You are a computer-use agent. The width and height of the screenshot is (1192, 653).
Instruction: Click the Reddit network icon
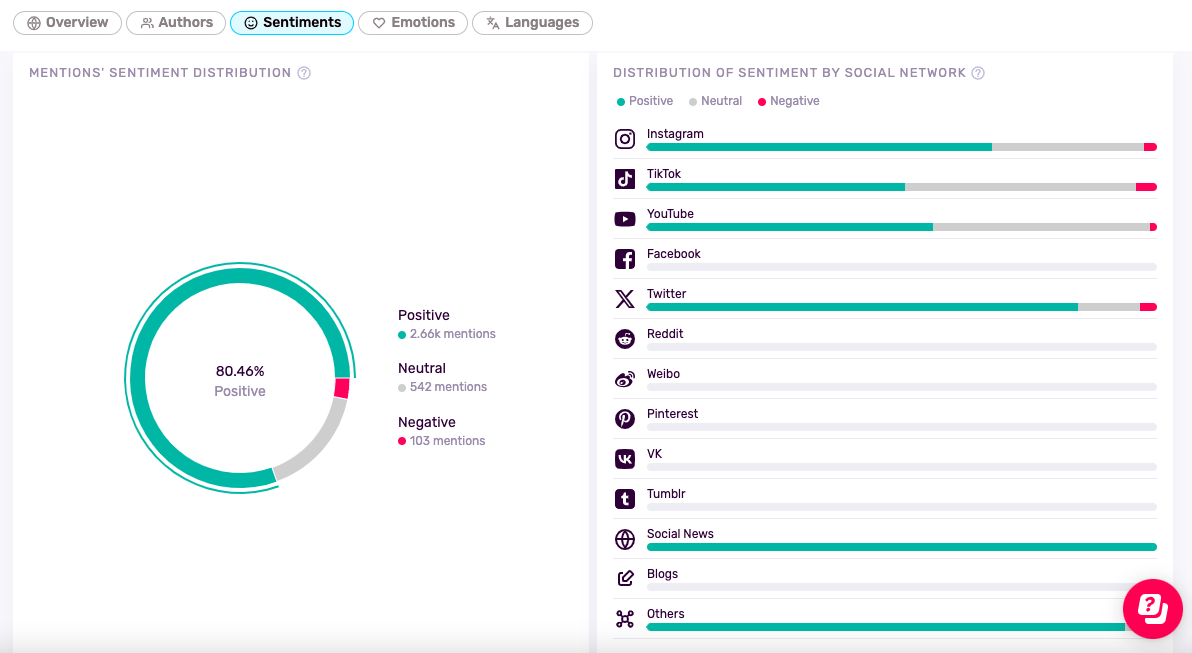[625, 339]
